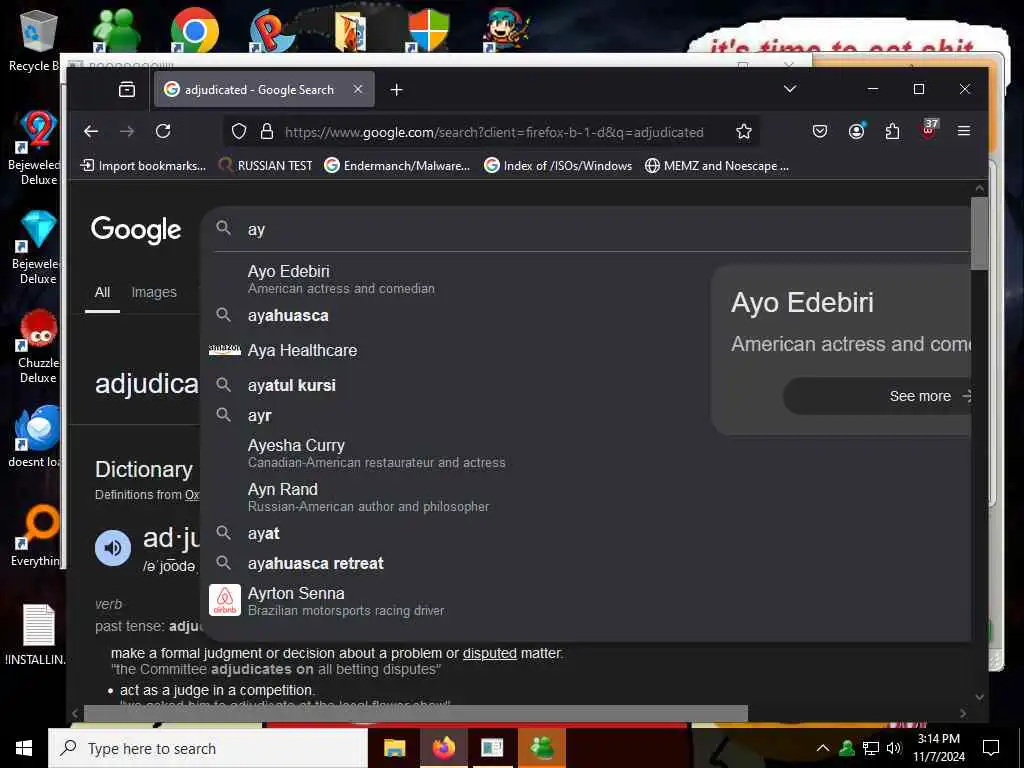The image size is (1024, 768).
Task: Show hidden tray icons chevron
Action: click(x=823, y=748)
